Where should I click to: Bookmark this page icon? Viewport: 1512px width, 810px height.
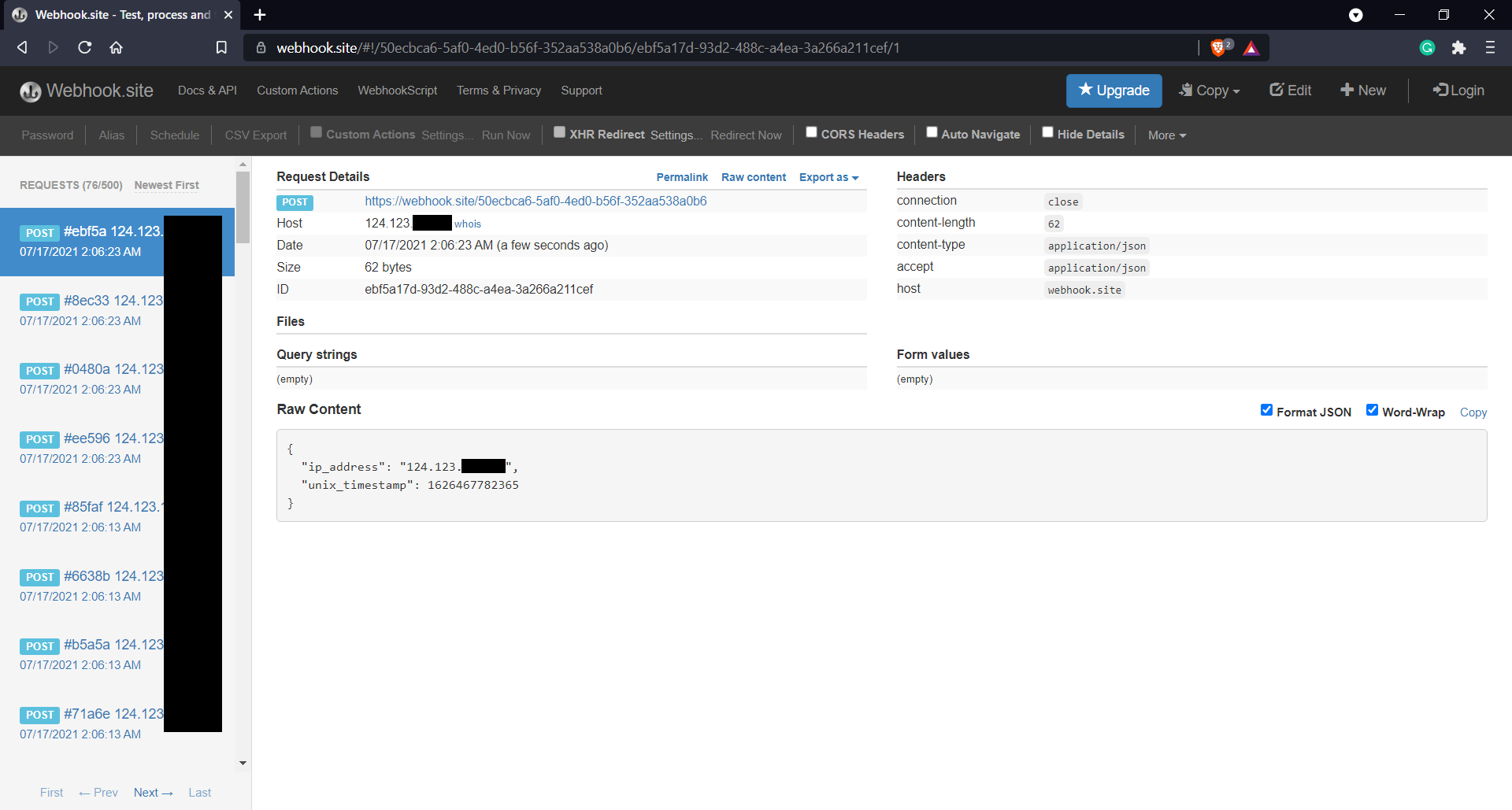(221, 47)
